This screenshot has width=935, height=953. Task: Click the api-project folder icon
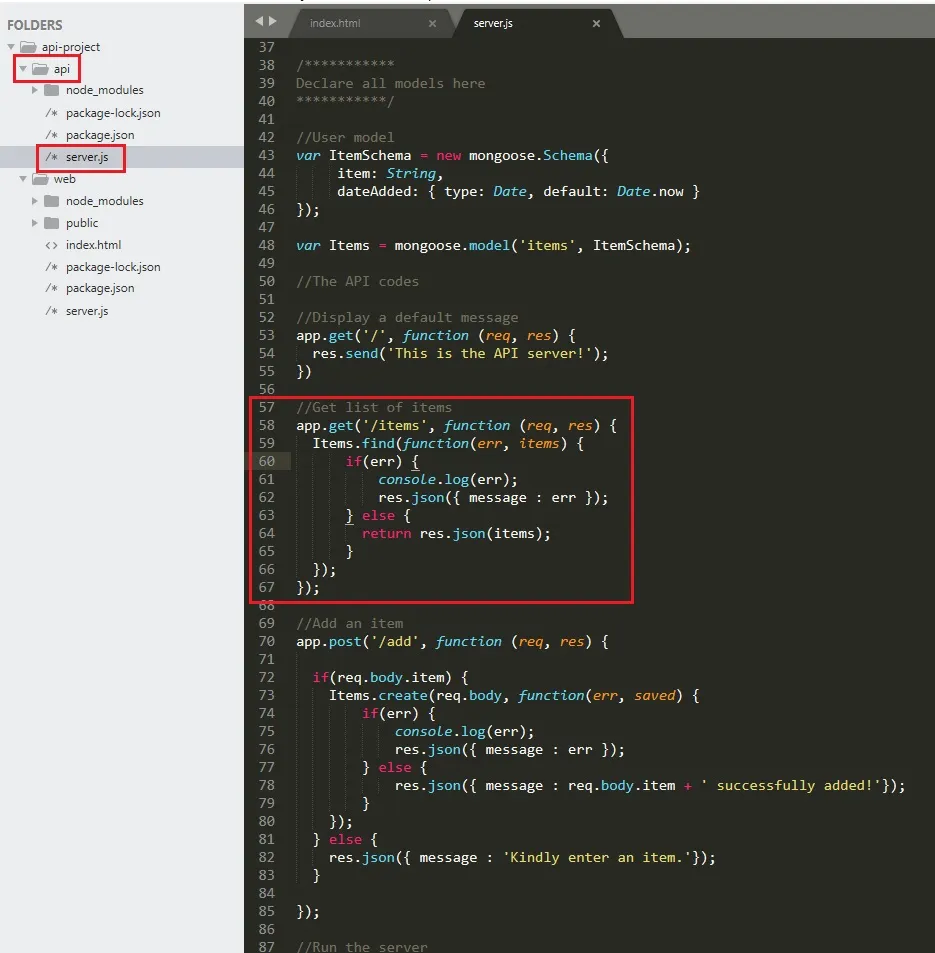click(28, 47)
